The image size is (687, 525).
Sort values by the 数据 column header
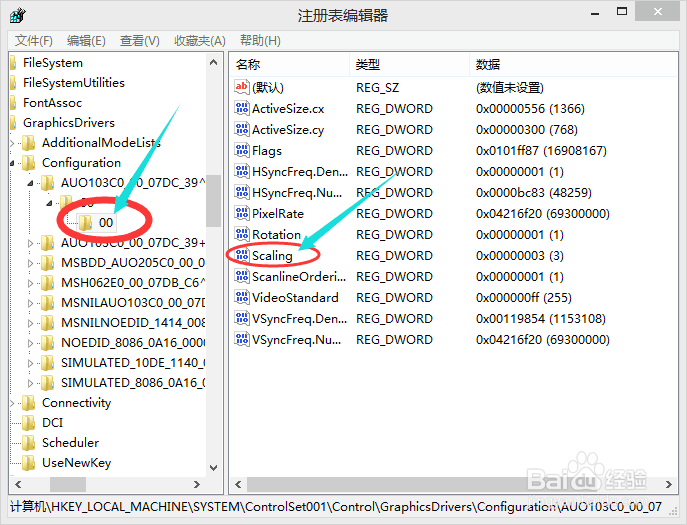[x=573, y=65]
